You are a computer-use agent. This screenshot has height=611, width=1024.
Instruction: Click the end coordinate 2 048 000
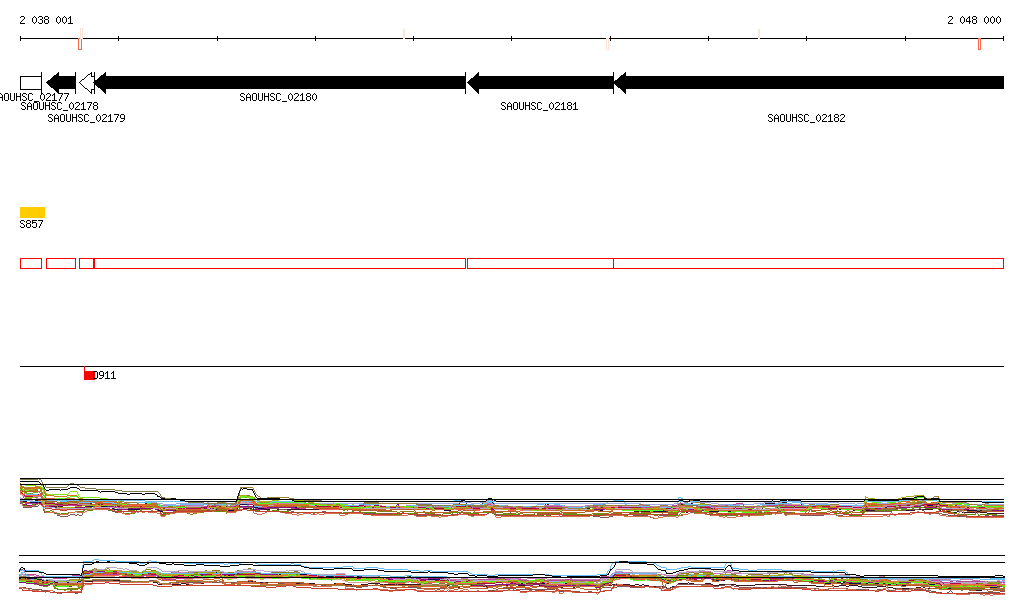pyautogui.click(x=974, y=20)
